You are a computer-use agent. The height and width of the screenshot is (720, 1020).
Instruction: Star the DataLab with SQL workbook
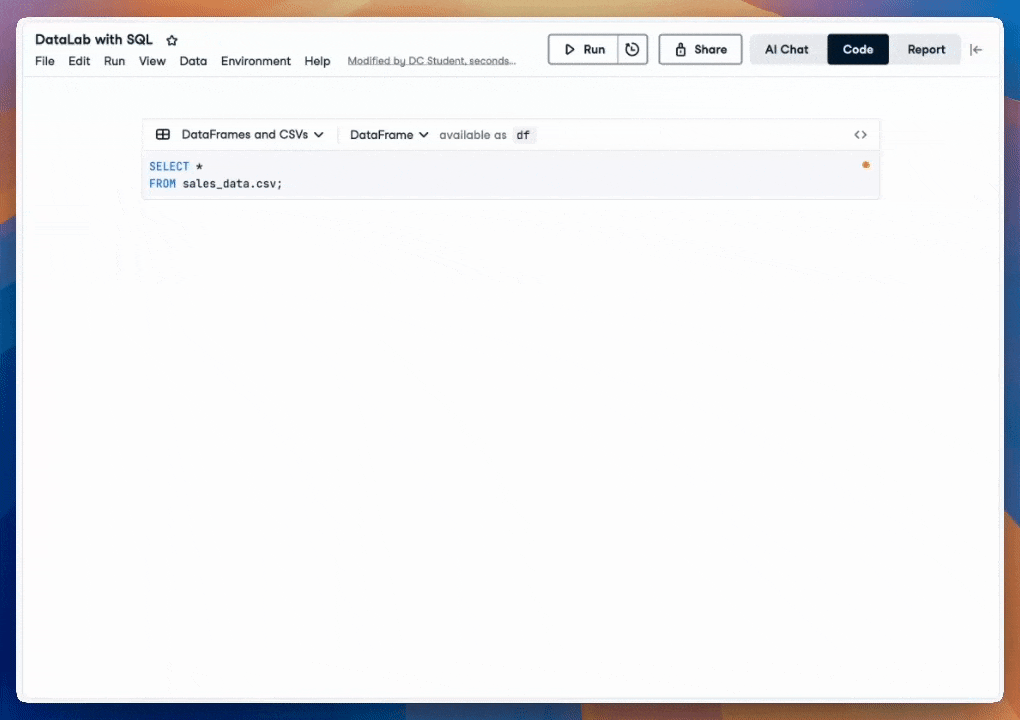pyautogui.click(x=172, y=40)
